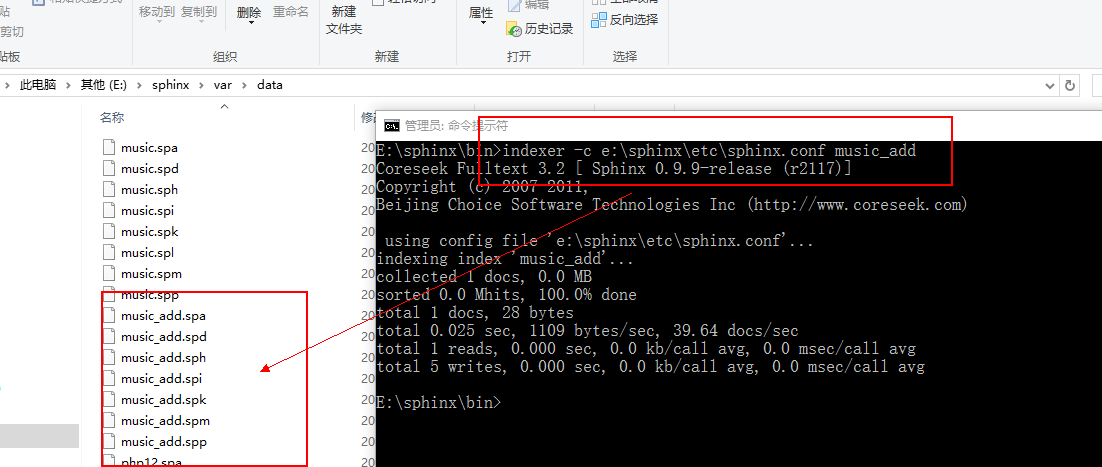1102x467 pixels.
Task: Navigate to the var breadcrumb segment
Action: pos(222,85)
